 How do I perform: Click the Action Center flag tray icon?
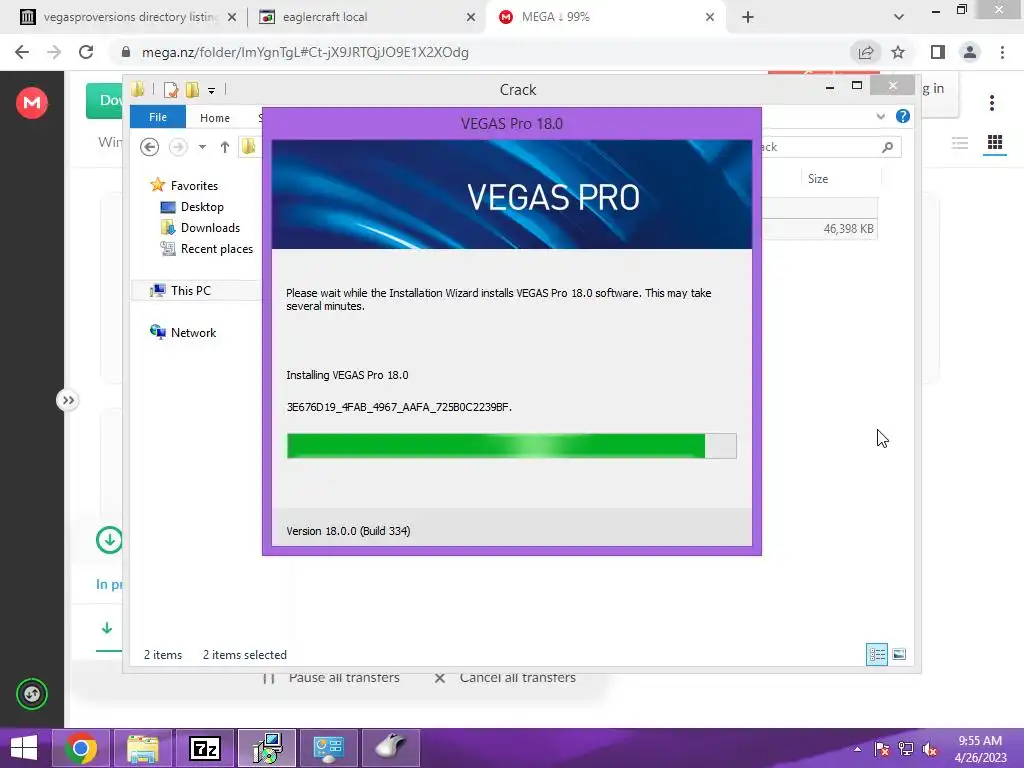[882, 749]
